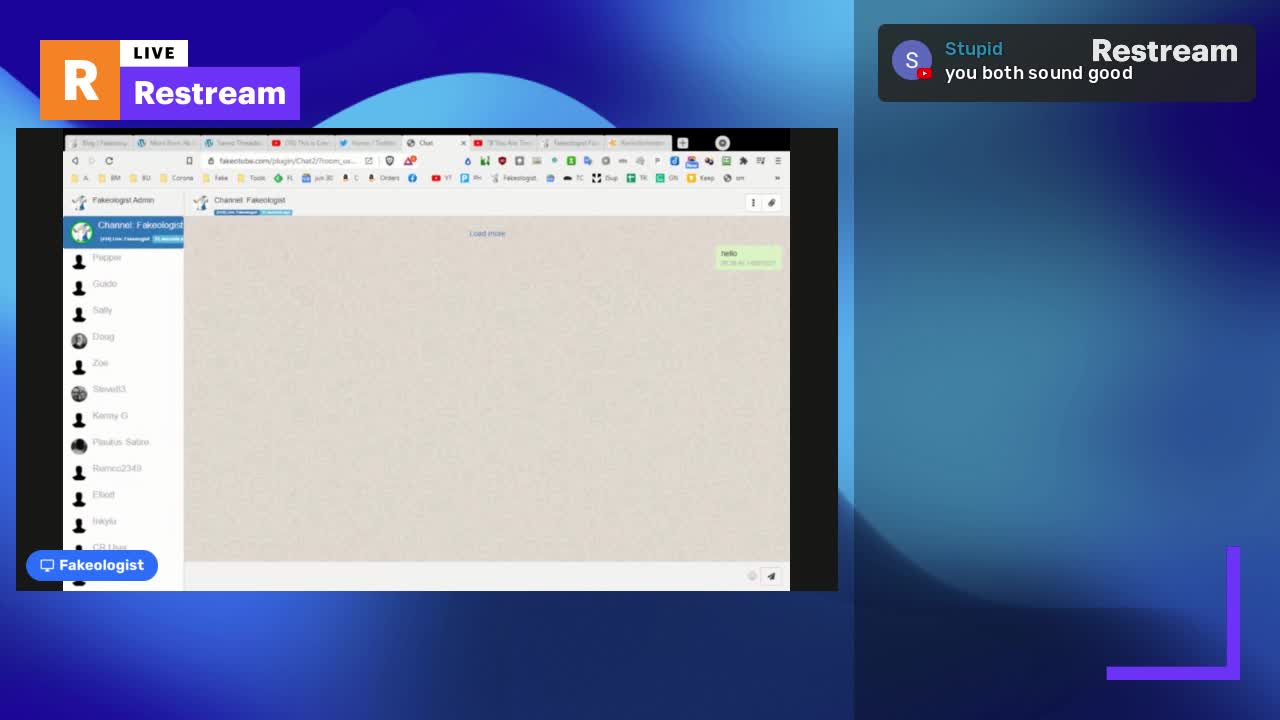Screen dimensions: 1280x720
Task: Expand the bookmarks overflow chevron
Action: tap(777, 178)
